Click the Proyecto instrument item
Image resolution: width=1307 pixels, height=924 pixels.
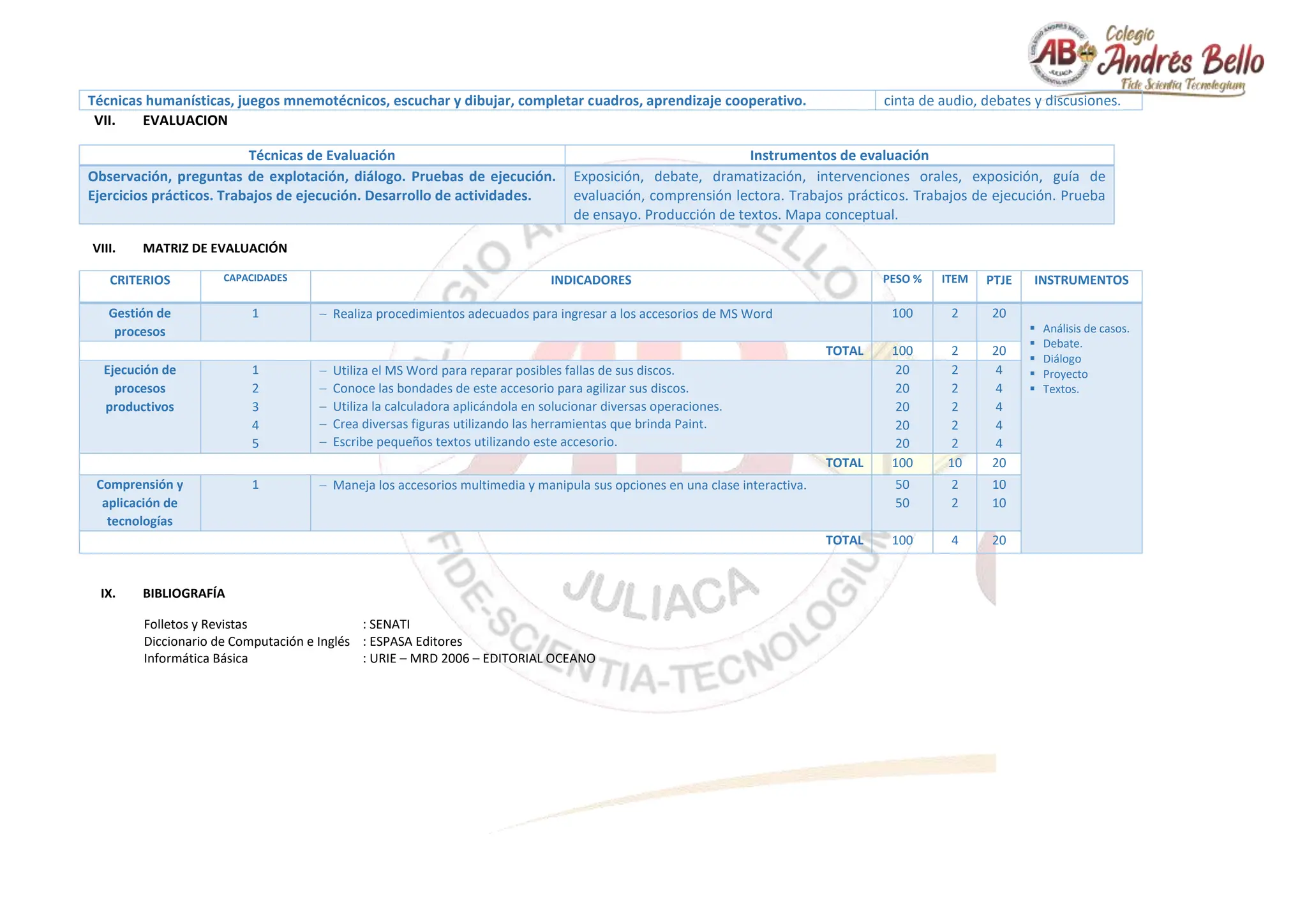coord(1065,374)
